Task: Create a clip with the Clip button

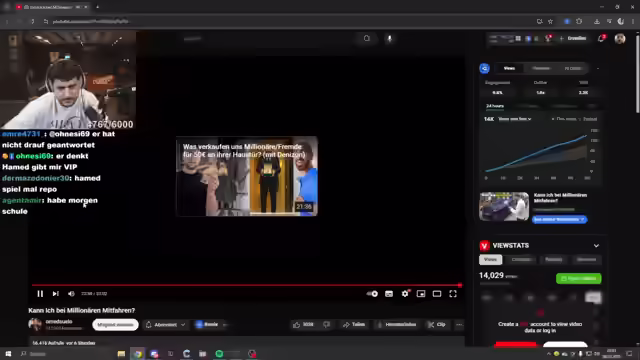Action: tap(437, 324)
